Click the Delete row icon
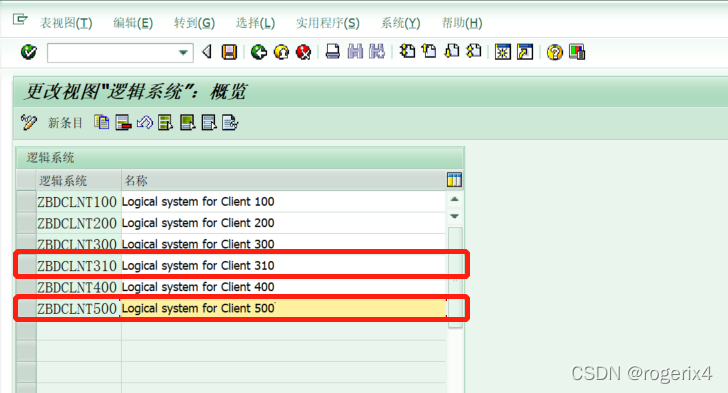Viewport: 728px width, 393px height. [123, 123]
